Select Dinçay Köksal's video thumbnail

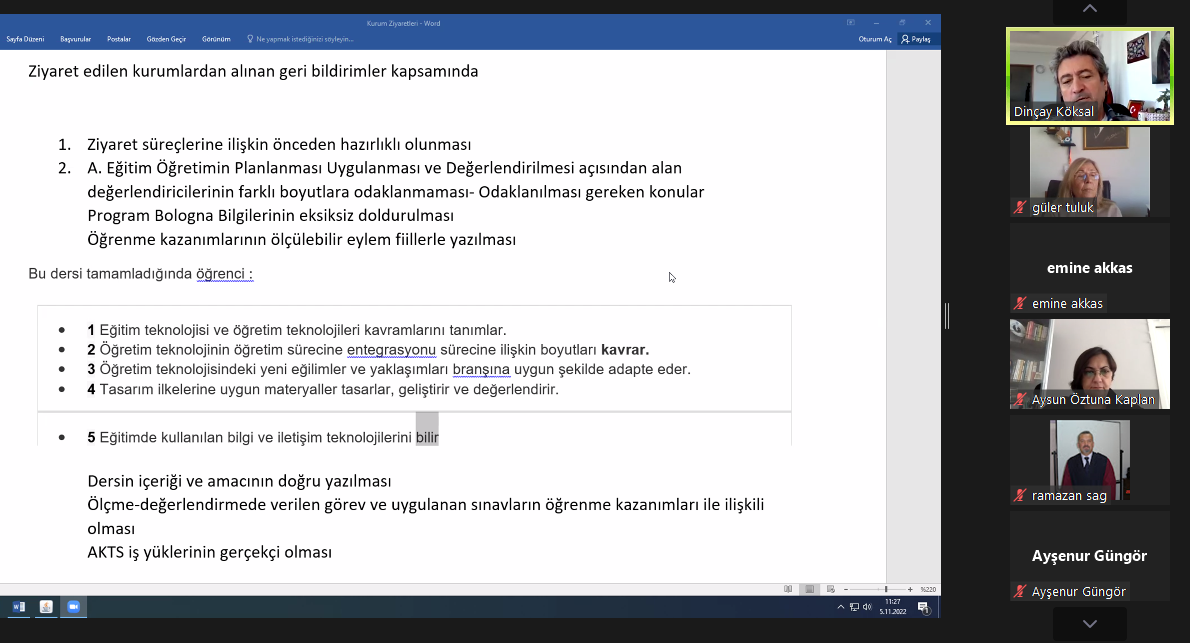pyautogui.click(x=1089, y=76)
